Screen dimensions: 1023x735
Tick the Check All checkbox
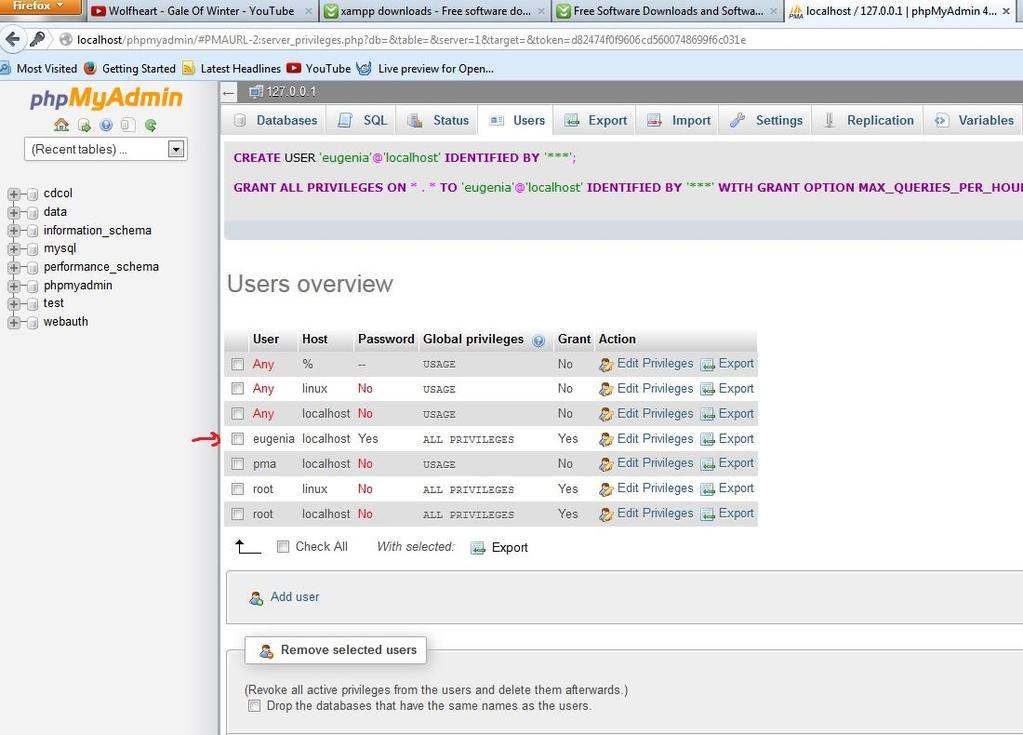click(x=282, y=547)
